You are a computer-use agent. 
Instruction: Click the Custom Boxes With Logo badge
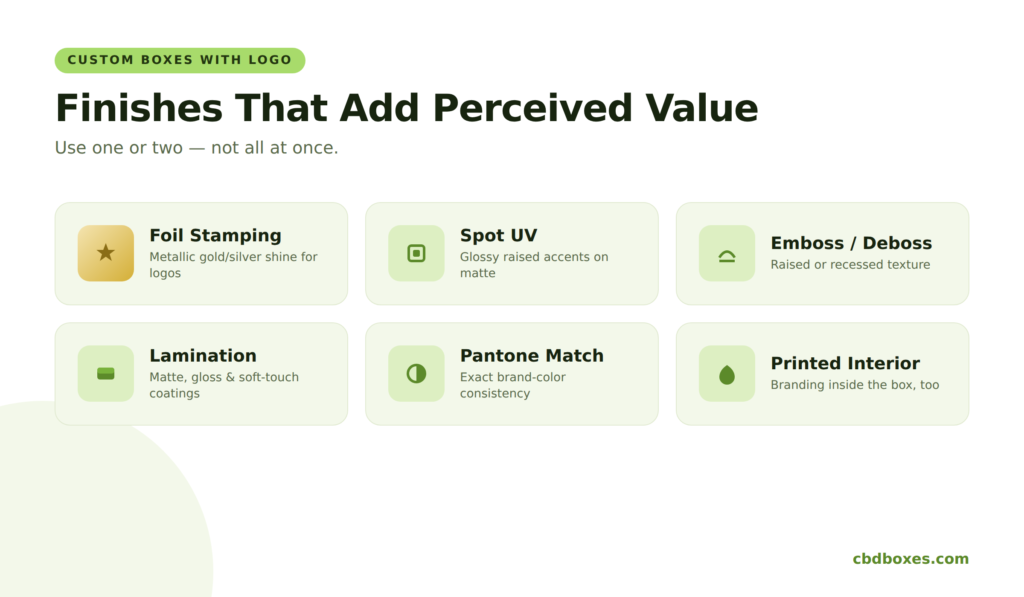(180, 60)
